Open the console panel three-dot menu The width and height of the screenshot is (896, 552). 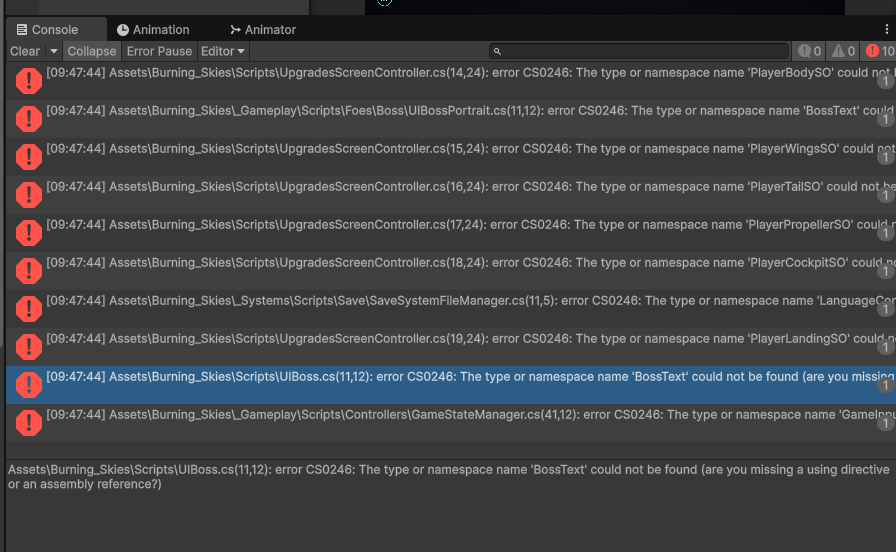click(886, 29)
